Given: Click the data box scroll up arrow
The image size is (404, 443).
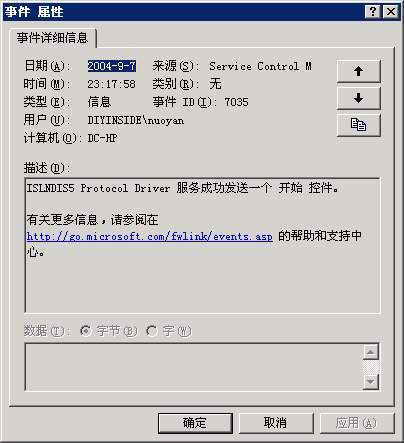Looking at the screenshot, I should [x=371, y=352].
